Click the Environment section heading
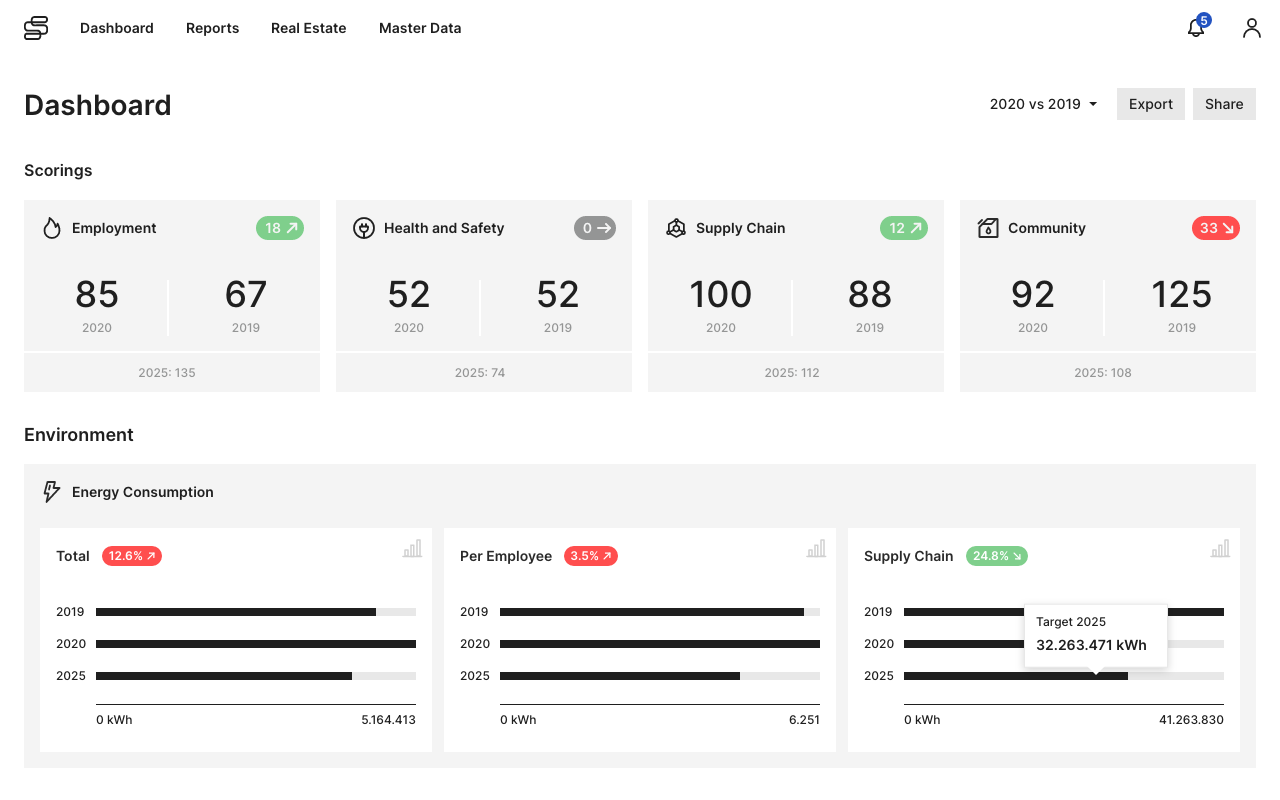Image resolution: width=1280 pixels, height=800 pixels. click(79, 435)
